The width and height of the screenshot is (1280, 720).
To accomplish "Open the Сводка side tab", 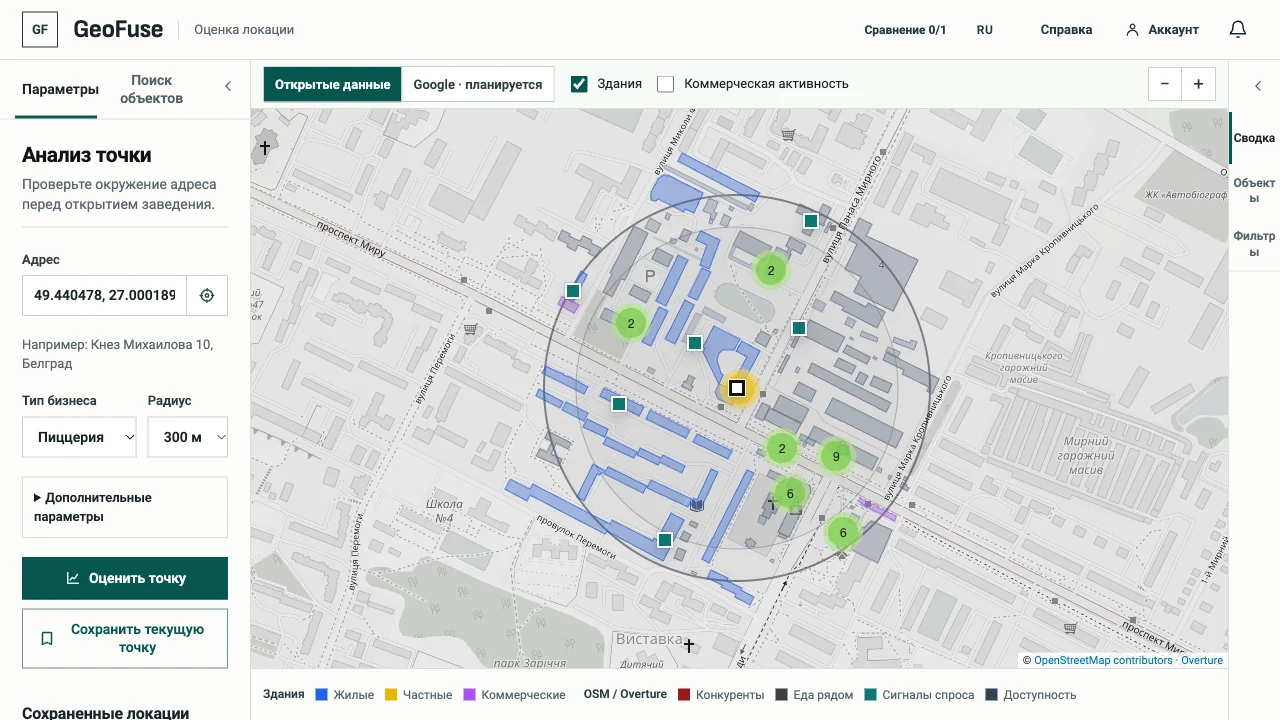I will [1254, 138].
